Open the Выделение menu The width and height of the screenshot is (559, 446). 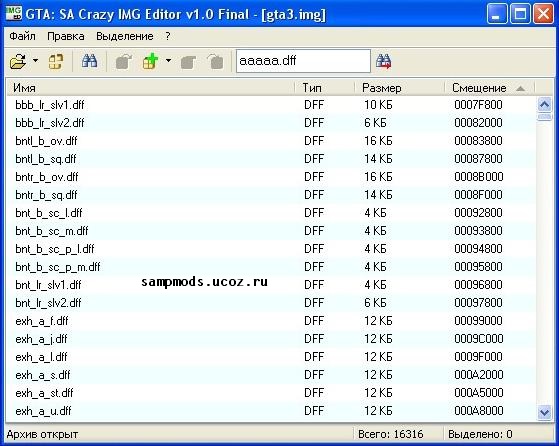[124, 36]
